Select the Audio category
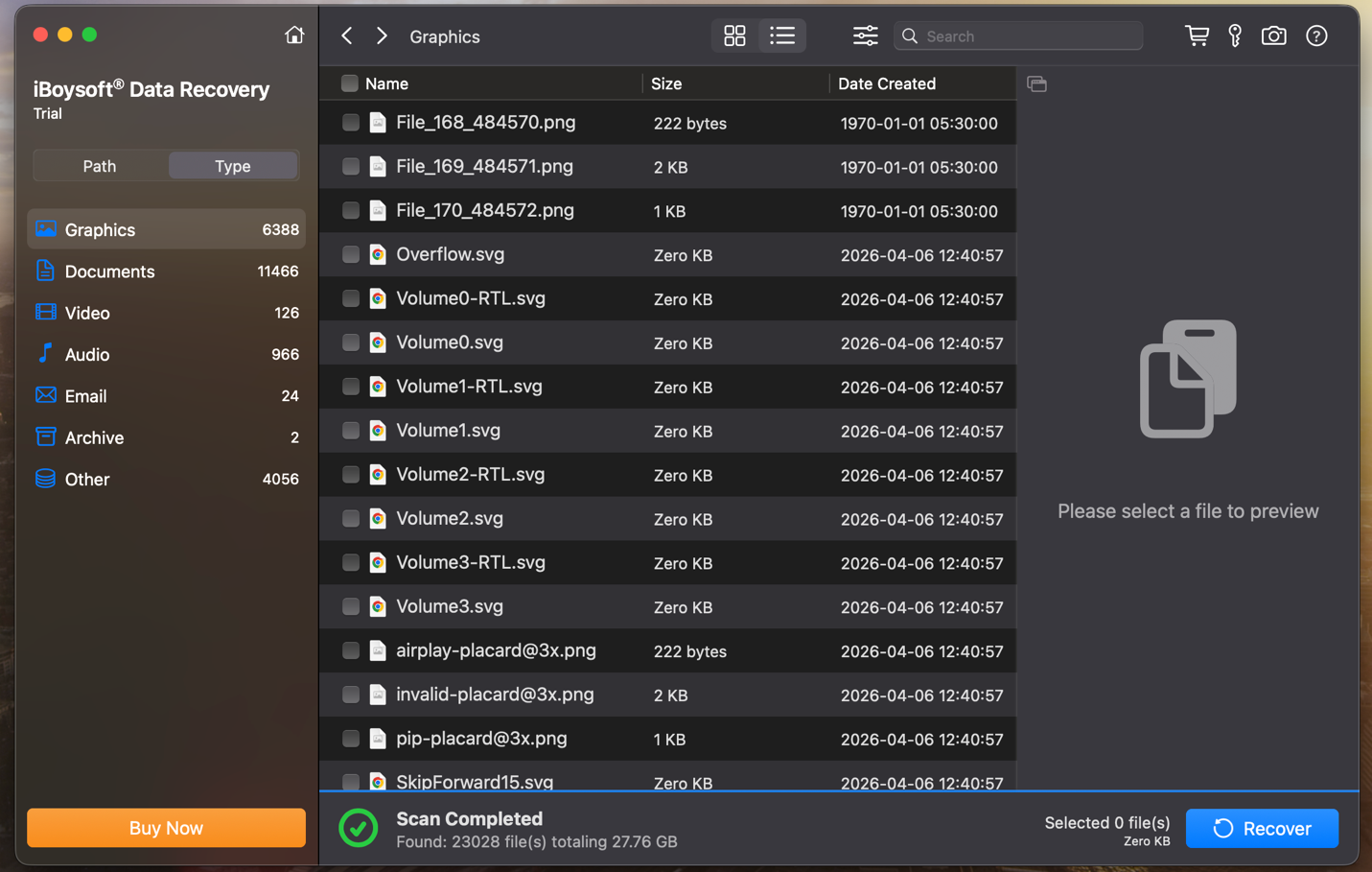 pyautogui.click(x=167, y=354)
